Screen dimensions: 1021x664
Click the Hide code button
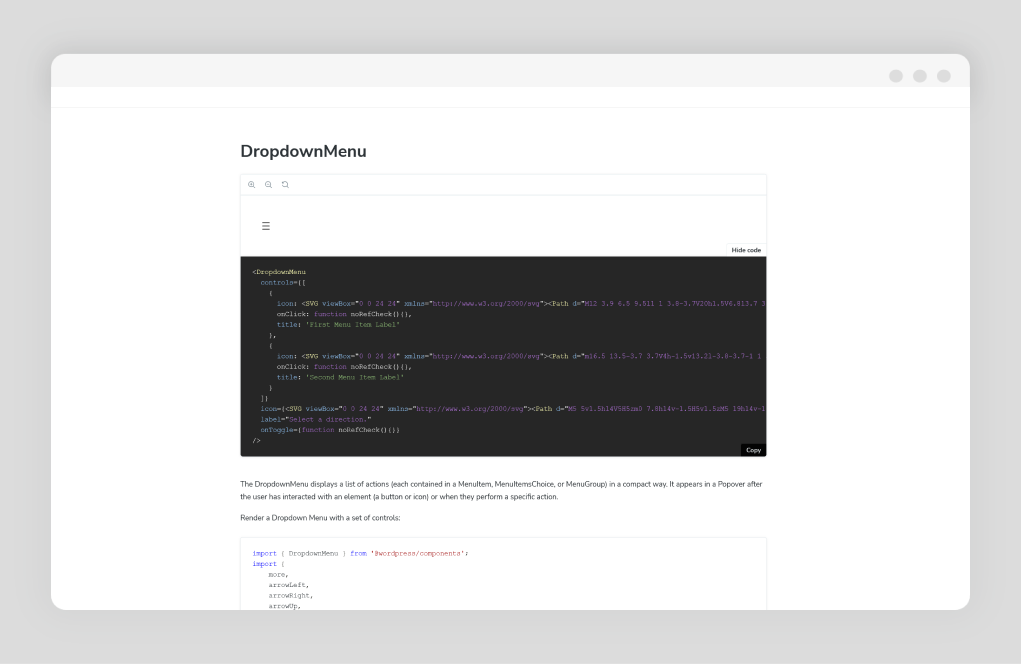pyautogui.click(x=746, y=250)
